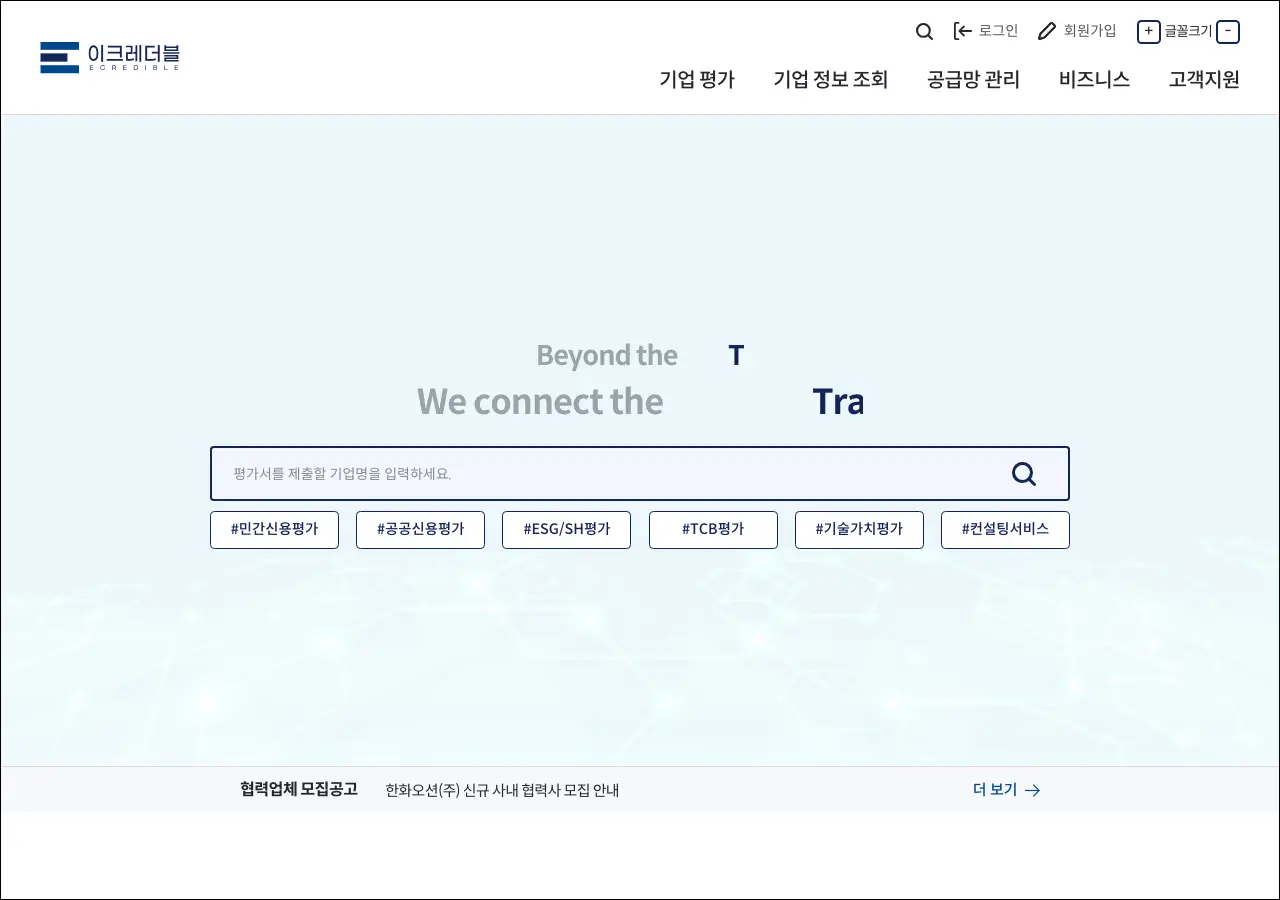Screen dimensions: 1280x900
Task: Click the login arrow icon
Action: coord(962,31)
